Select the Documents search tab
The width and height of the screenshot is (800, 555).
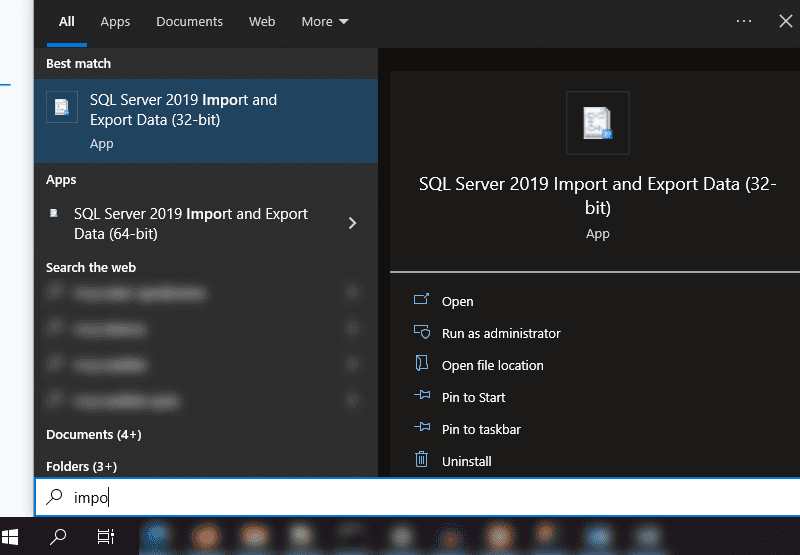pos(189,21)
